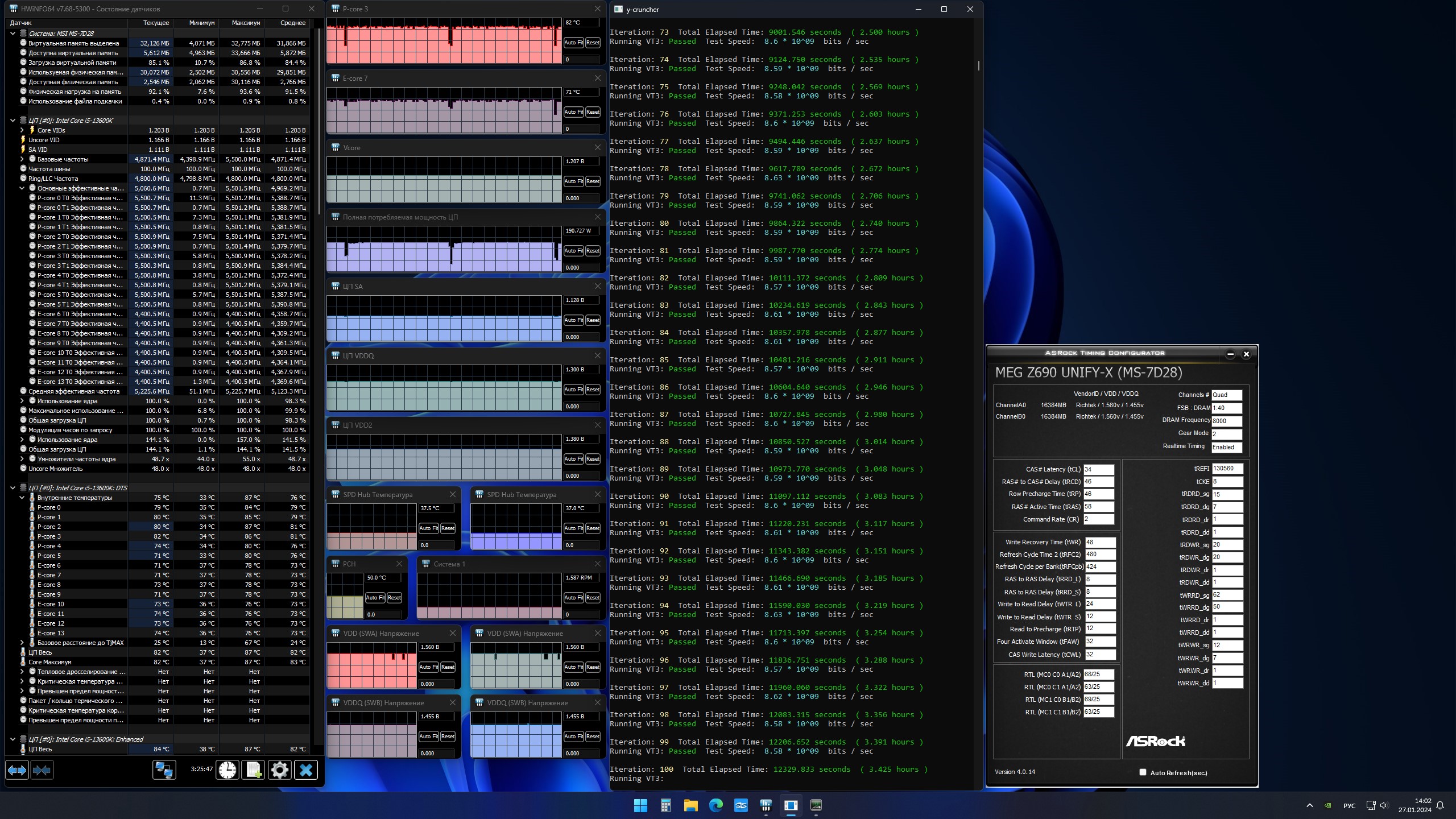Click the expand-columns double arrow icon in HWiNFO
The height and width of the screenshot is (819, 1456).
point(17,770)
